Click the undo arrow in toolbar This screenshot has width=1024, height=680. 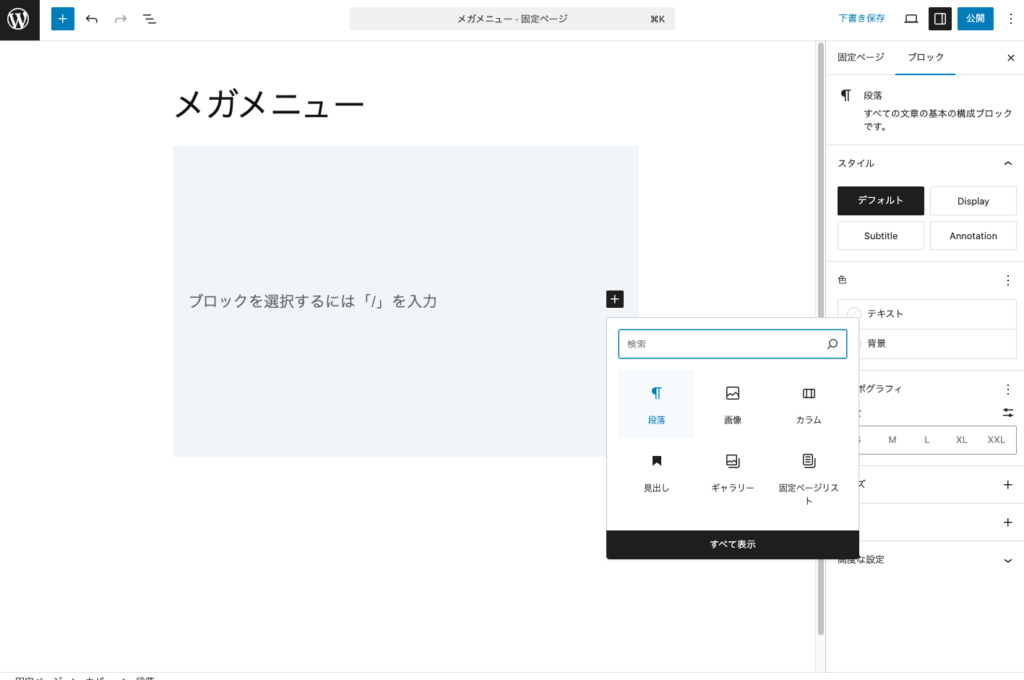pos(92,18)
